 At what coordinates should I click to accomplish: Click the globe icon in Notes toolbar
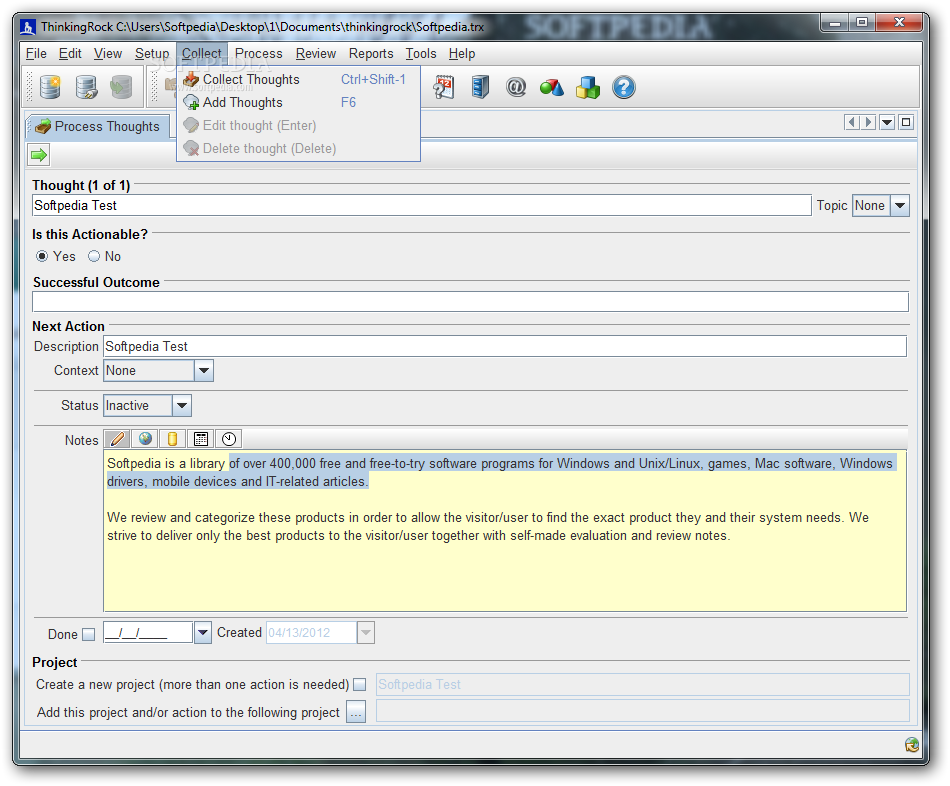[145, 438]
